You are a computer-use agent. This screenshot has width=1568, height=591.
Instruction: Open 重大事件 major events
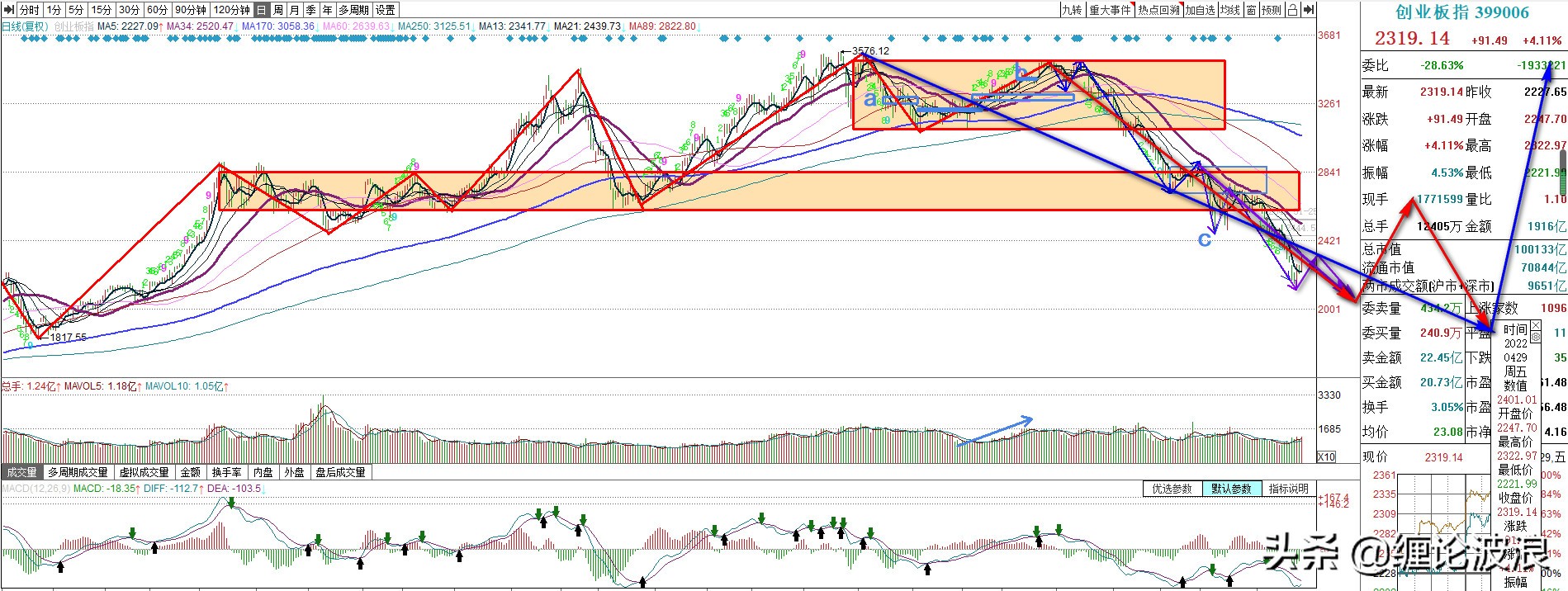1110,10
